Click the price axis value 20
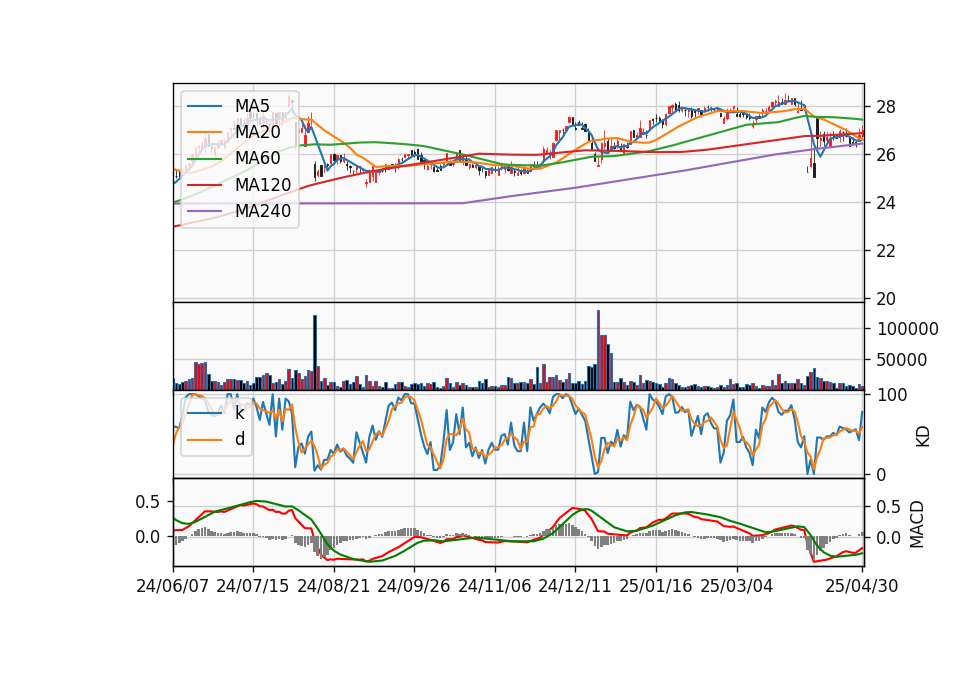The image size is (960, 690). point(886,299)
